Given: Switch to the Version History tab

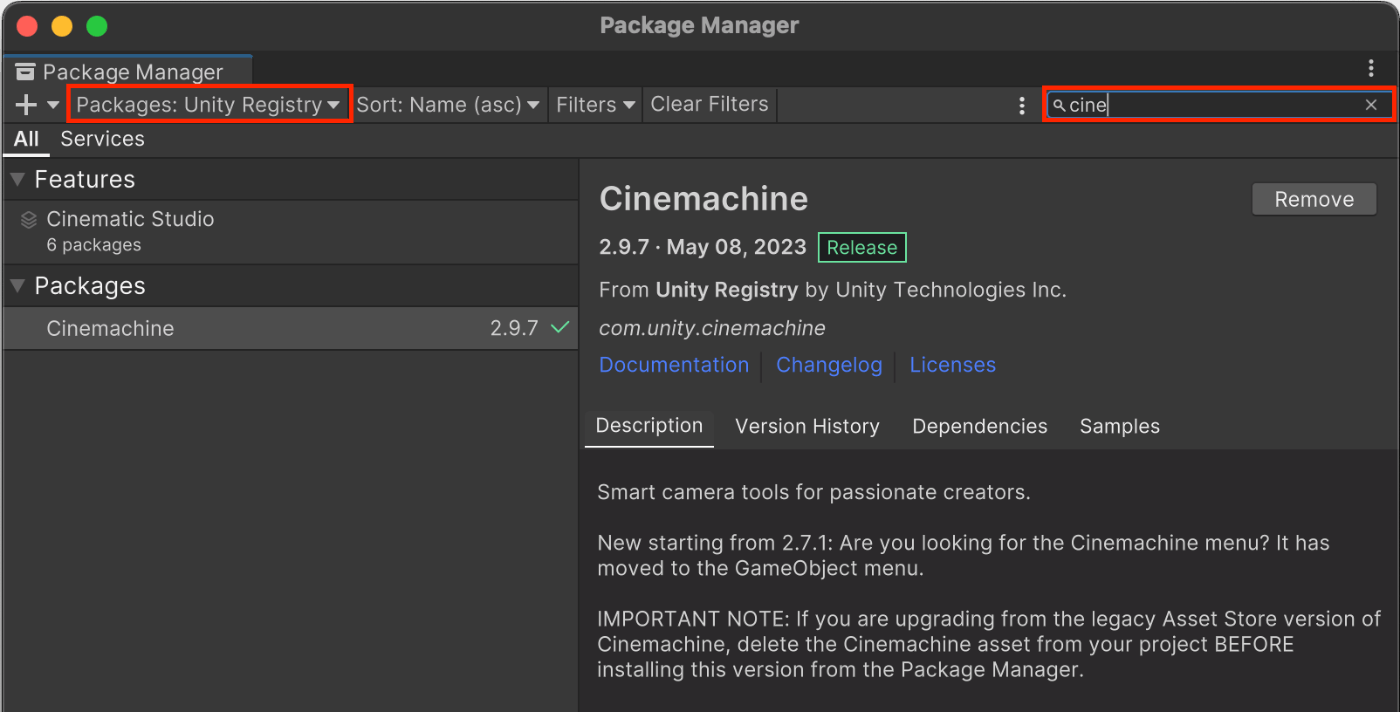Looking at the screenshot, I should 807,426.
